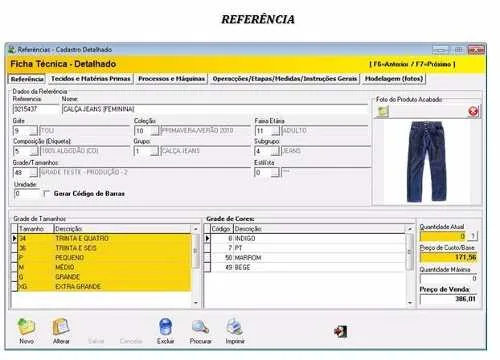Open Operações/Etapas/Medidas/Instruções Gerais tab
Screen dimensions: 500x360
(x=285, y=79)
